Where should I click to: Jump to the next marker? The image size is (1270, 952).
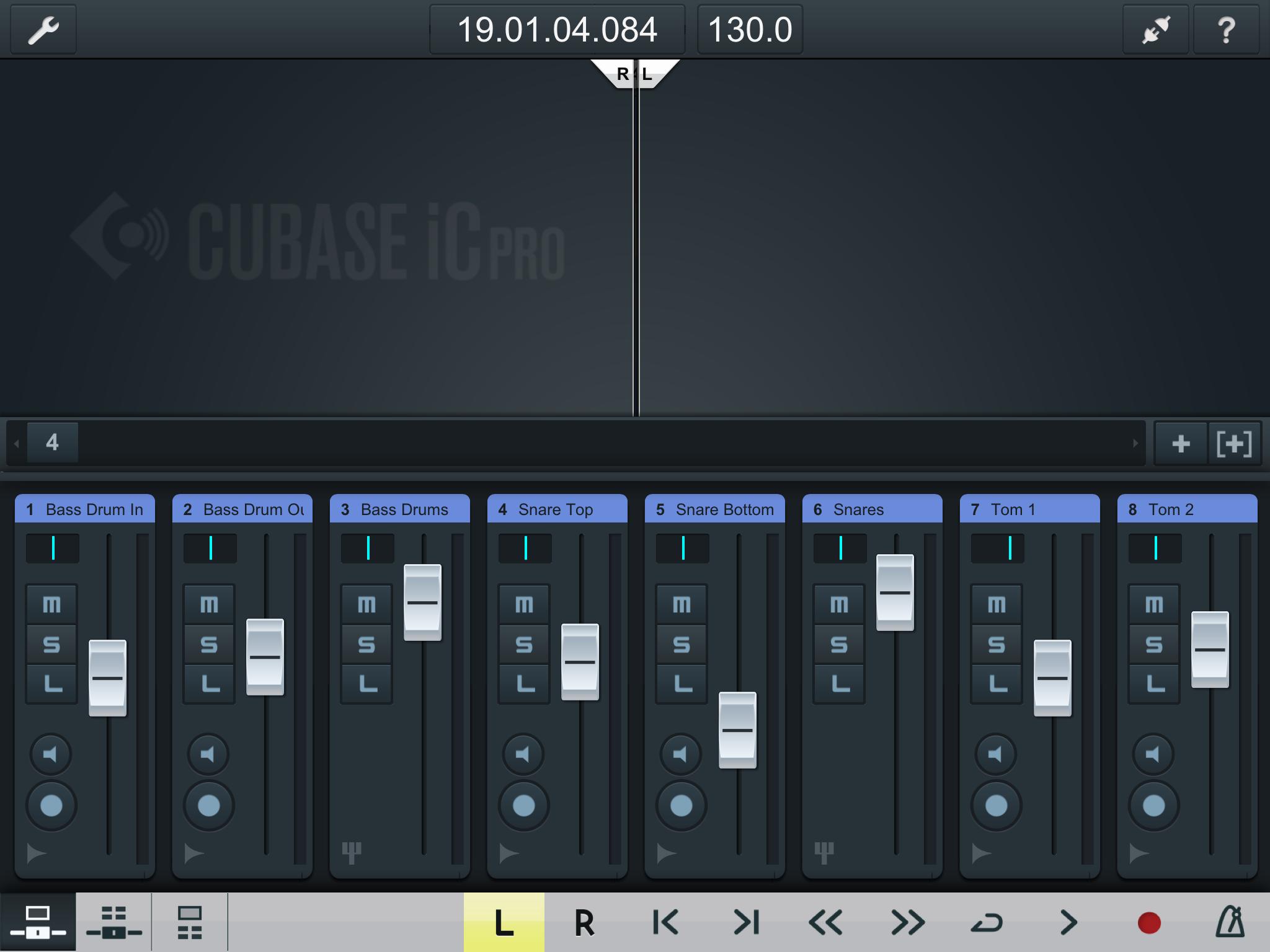(x=746, y=922)
